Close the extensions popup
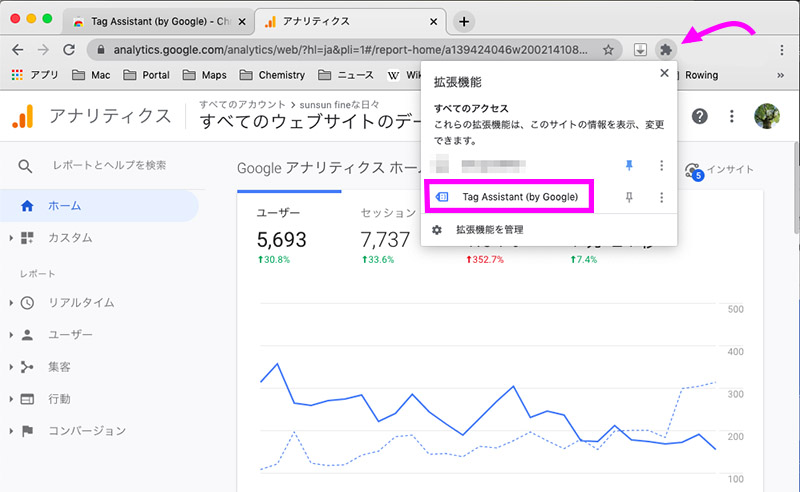This screenshot has width=800, height=492. (664, 73)
